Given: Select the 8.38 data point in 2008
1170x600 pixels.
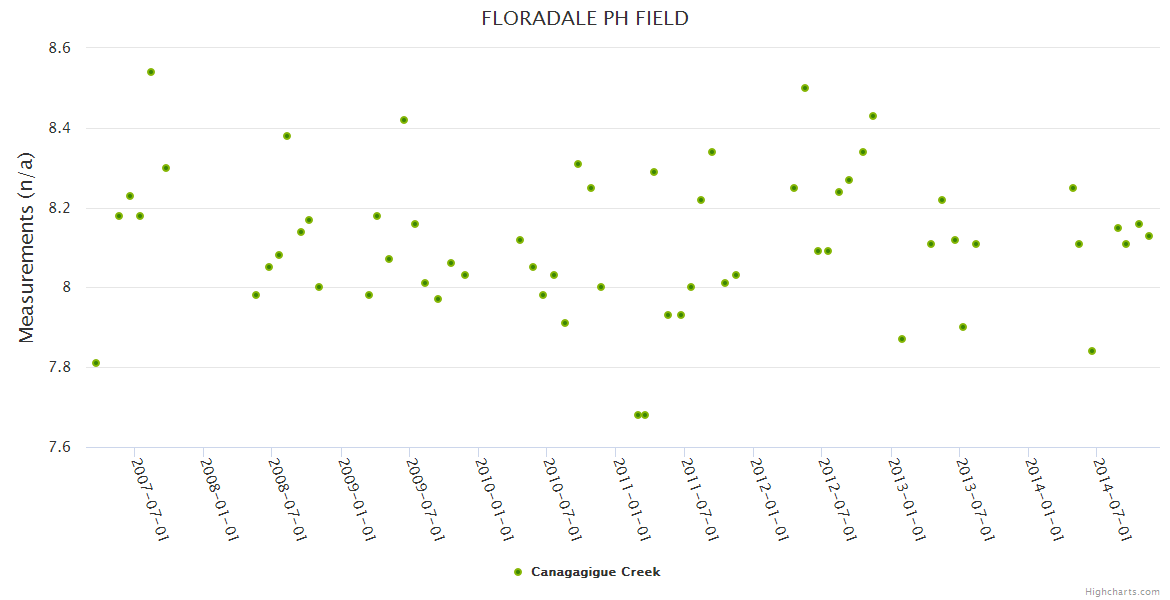Looking at the screenshot, I should (287, 136).
